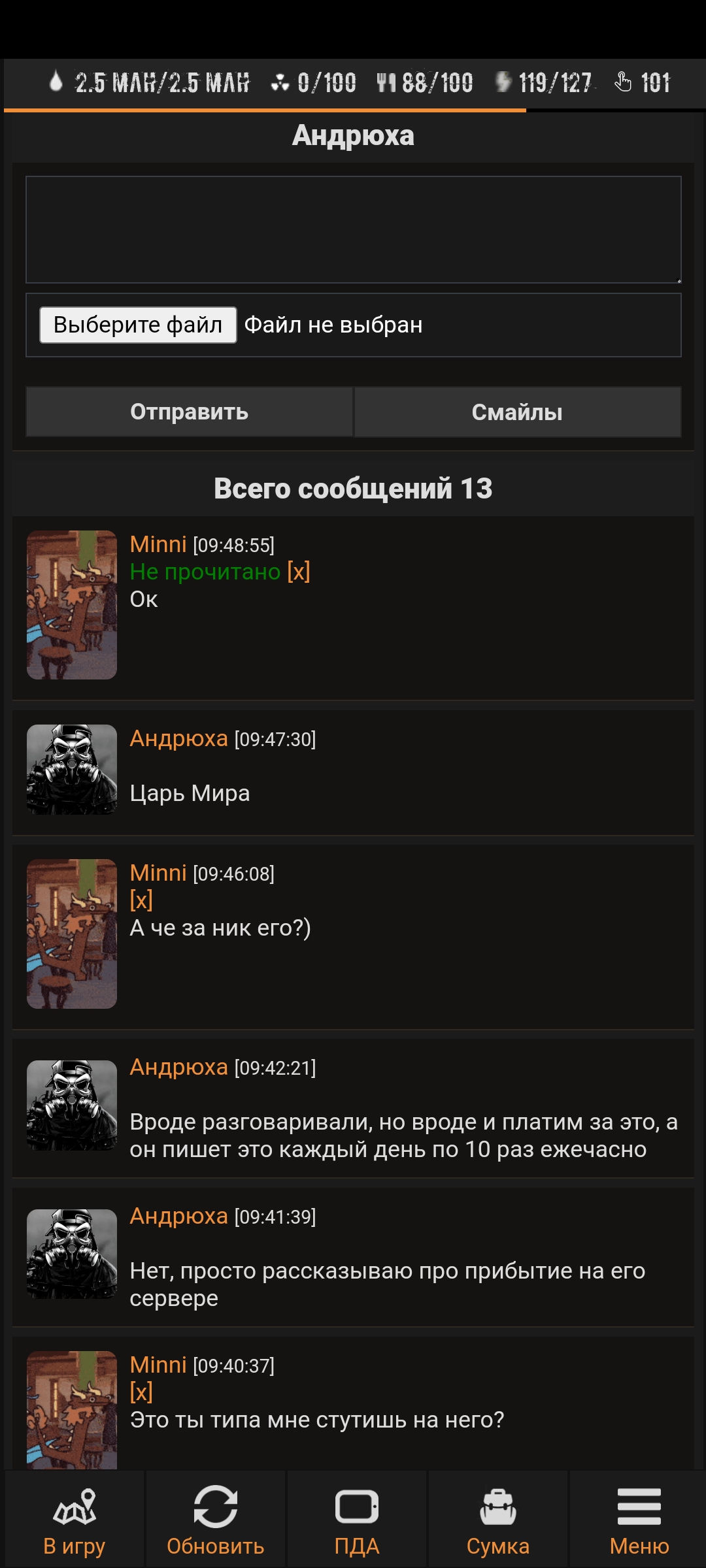
Task: Delete Minni's 09:46:08 message with [x]
Action: [x=141, y=900]
